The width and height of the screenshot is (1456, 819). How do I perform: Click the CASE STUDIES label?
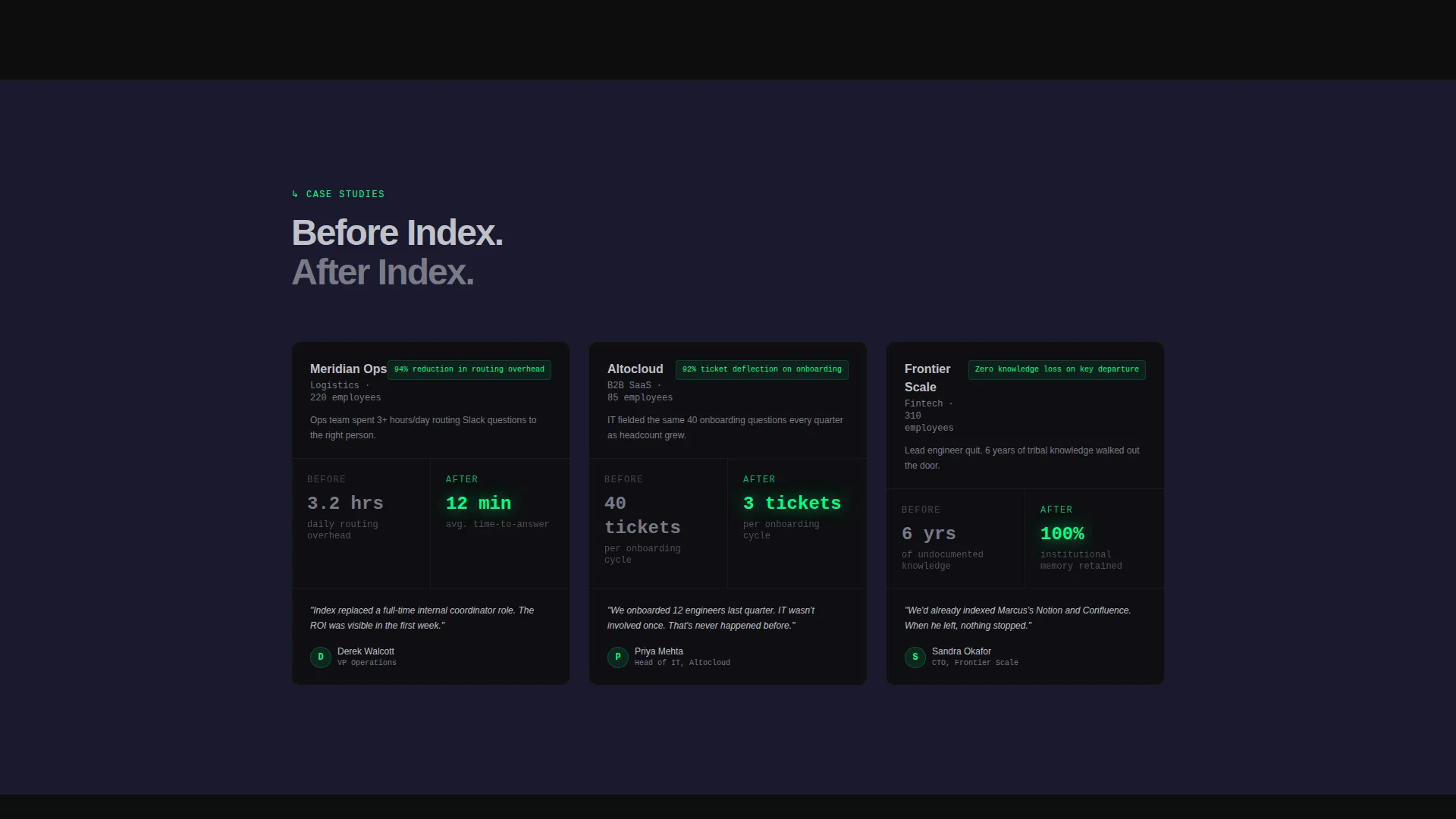click(x=345, y=194)
